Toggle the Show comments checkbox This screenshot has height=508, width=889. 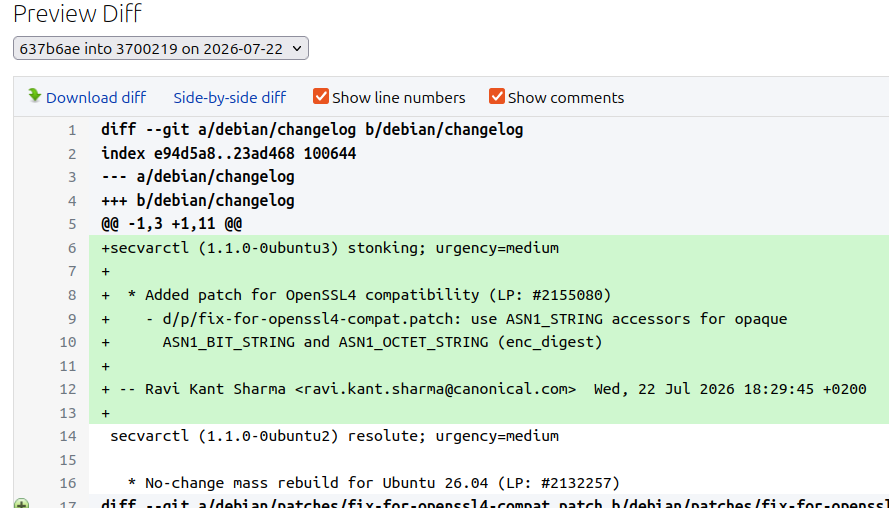496,96
